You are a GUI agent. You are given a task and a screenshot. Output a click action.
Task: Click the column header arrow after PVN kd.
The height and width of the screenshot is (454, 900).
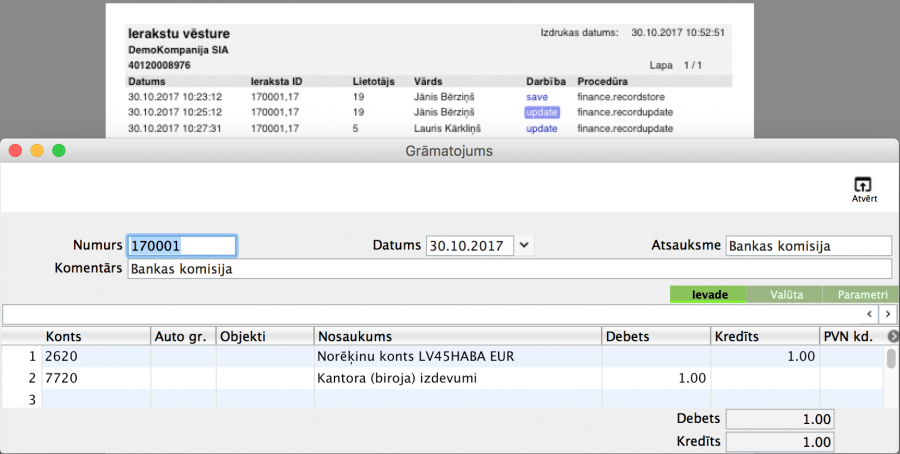click(893, 337)
